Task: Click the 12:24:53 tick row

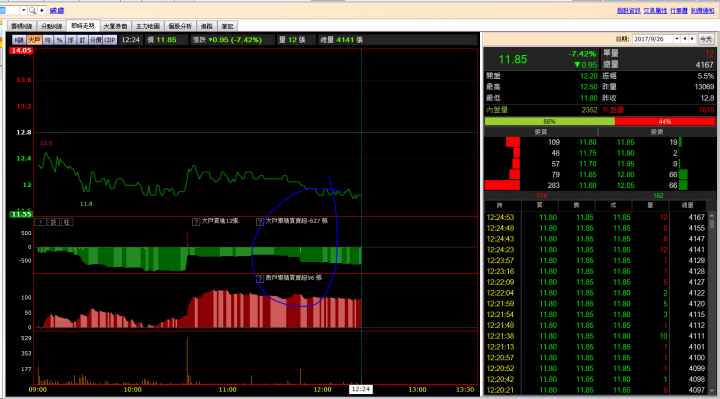Action: click(x=596, y=217)
